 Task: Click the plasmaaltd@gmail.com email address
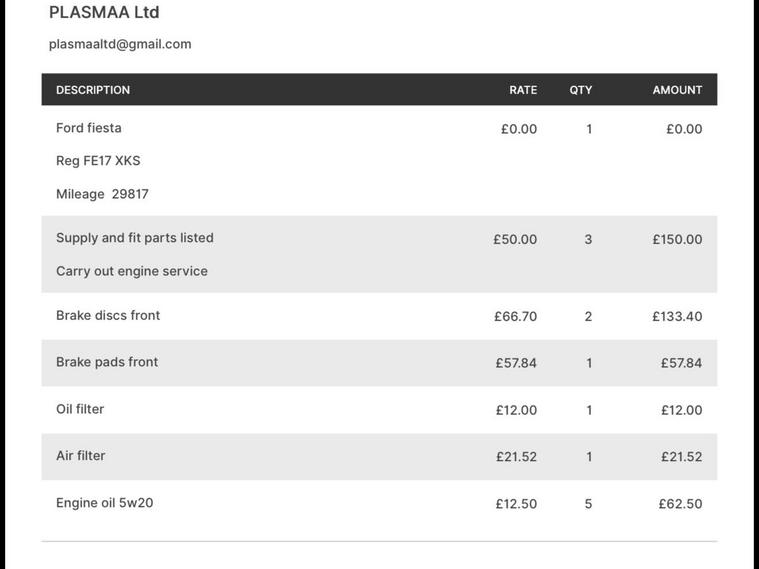tap(120, 44)
